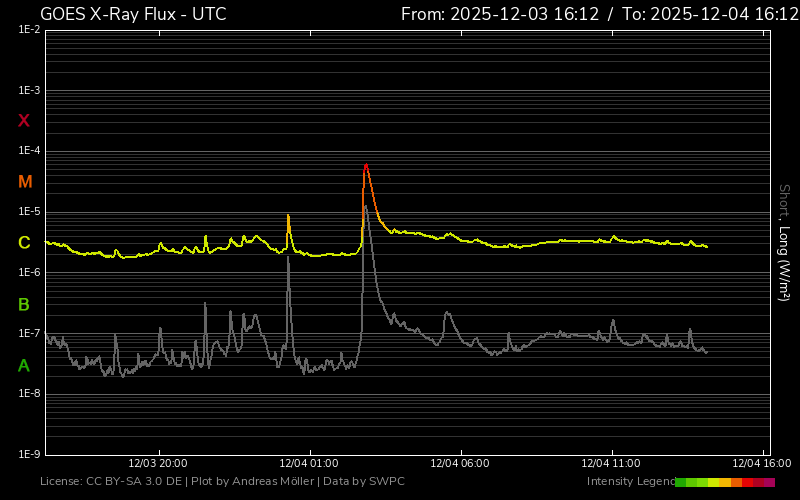
Task: Click the gray short-wavelength peak near 12/04 01:00
Action: pos(288,258)
